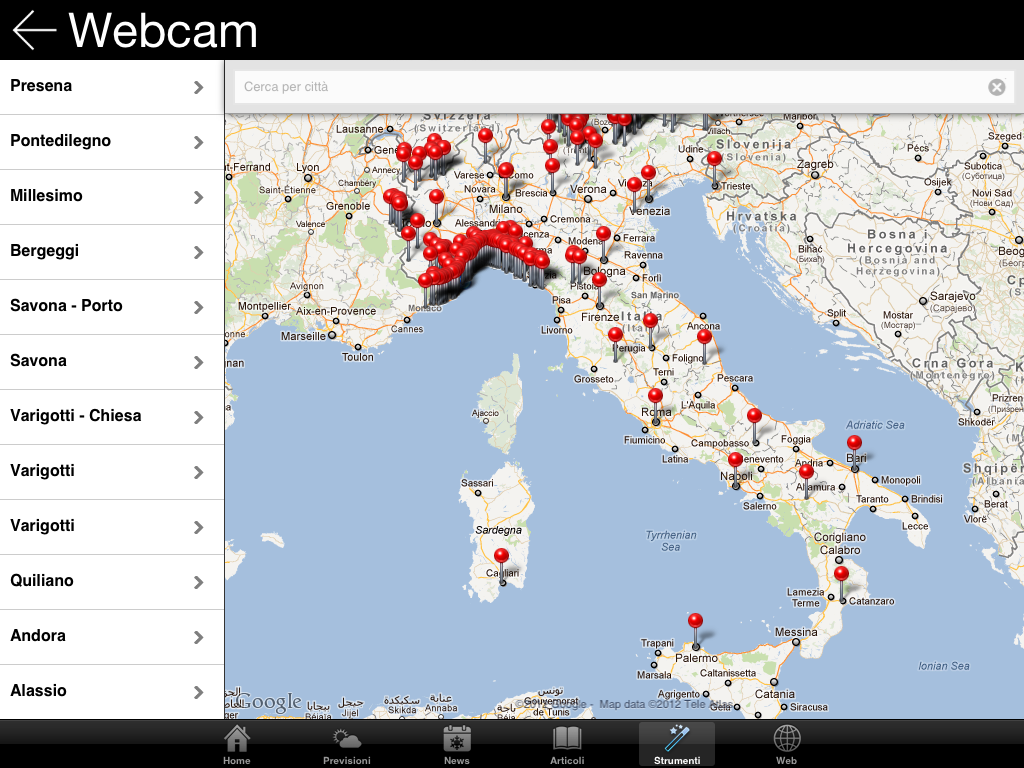Expand the Varigotti - Chiesa chevron
Image resolution: width=1024 pixels, height=768 pixels.
tap(199, 417)
